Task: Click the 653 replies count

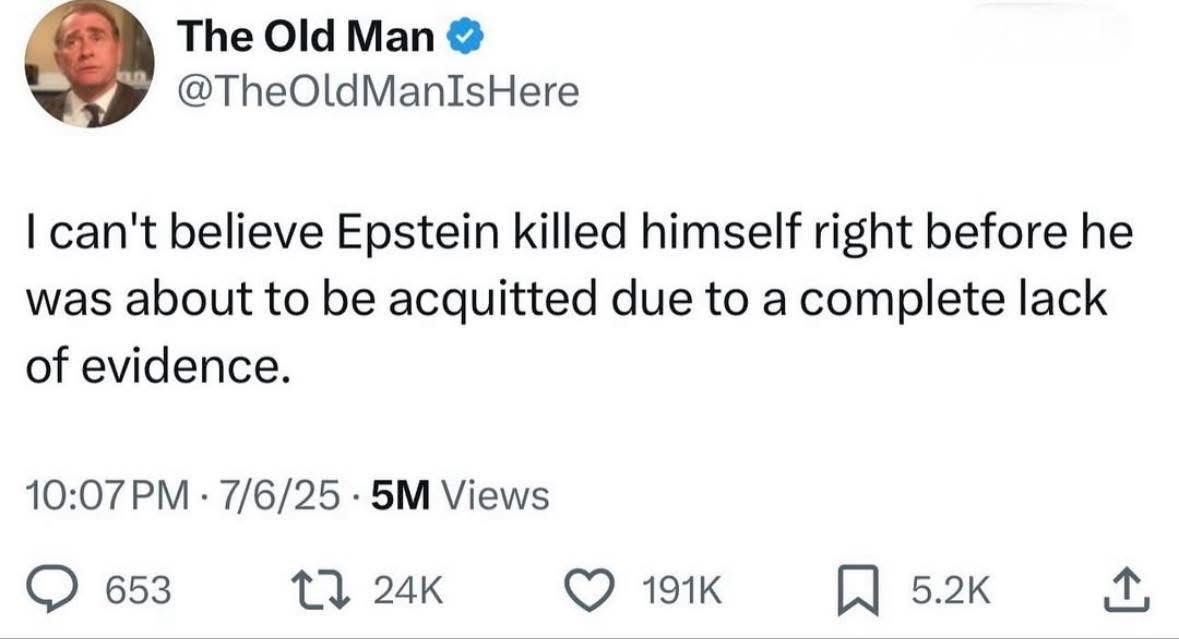Action: (x=138, y=590)
